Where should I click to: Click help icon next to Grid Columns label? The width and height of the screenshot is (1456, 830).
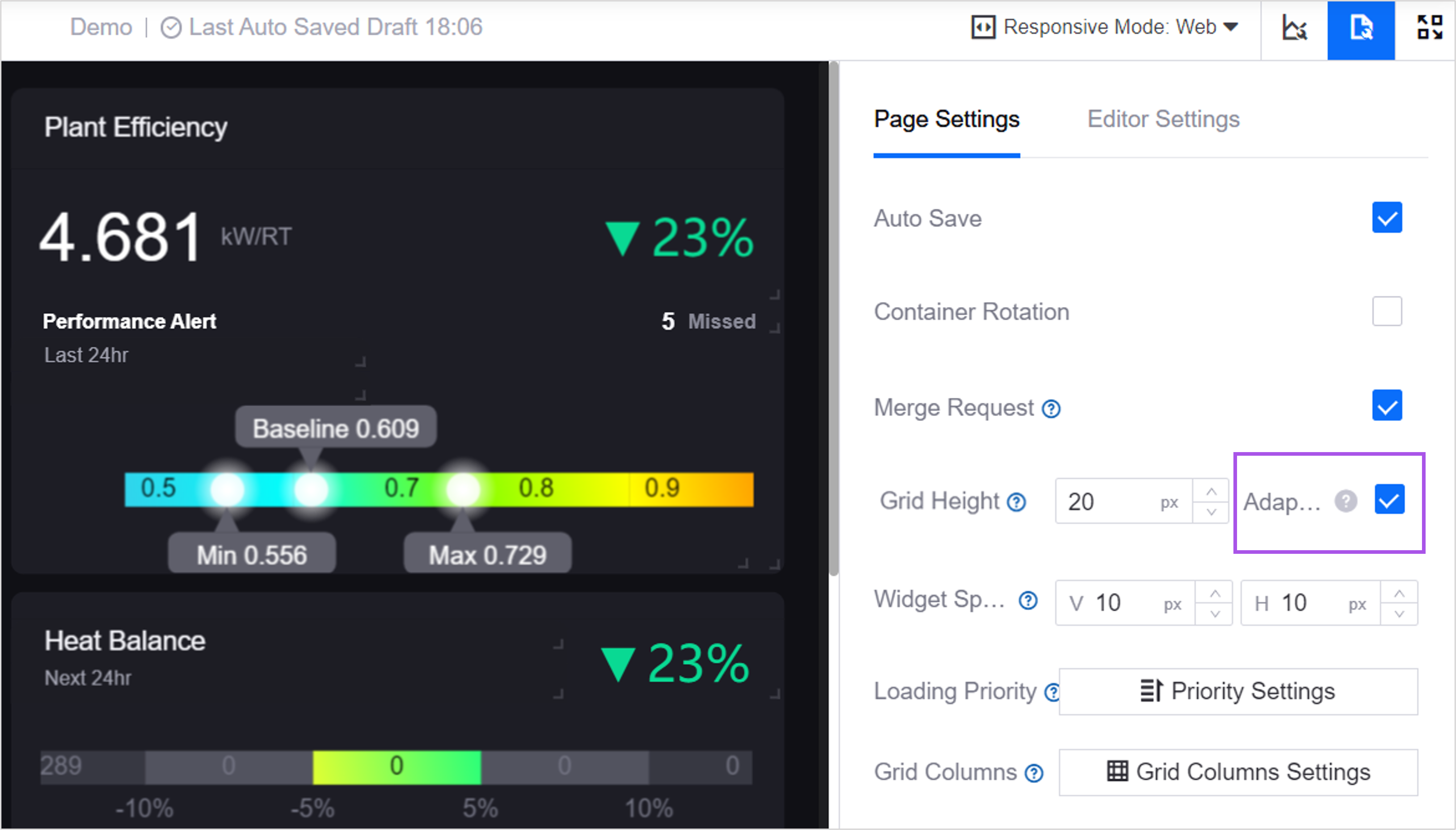[1034, 773]
